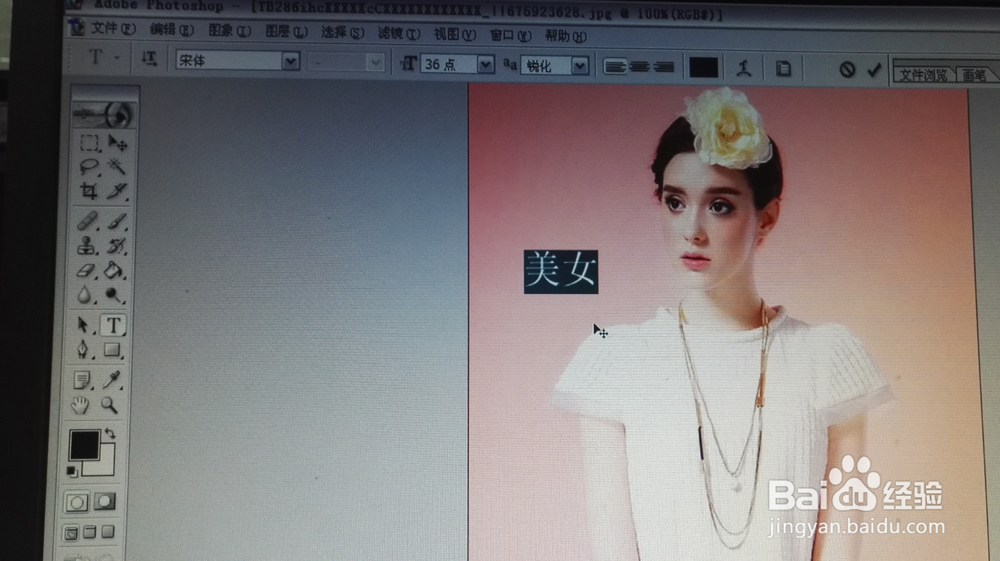
Task: Toggle text orientation button
Action: pyautogui.click(x=149, y=59)
